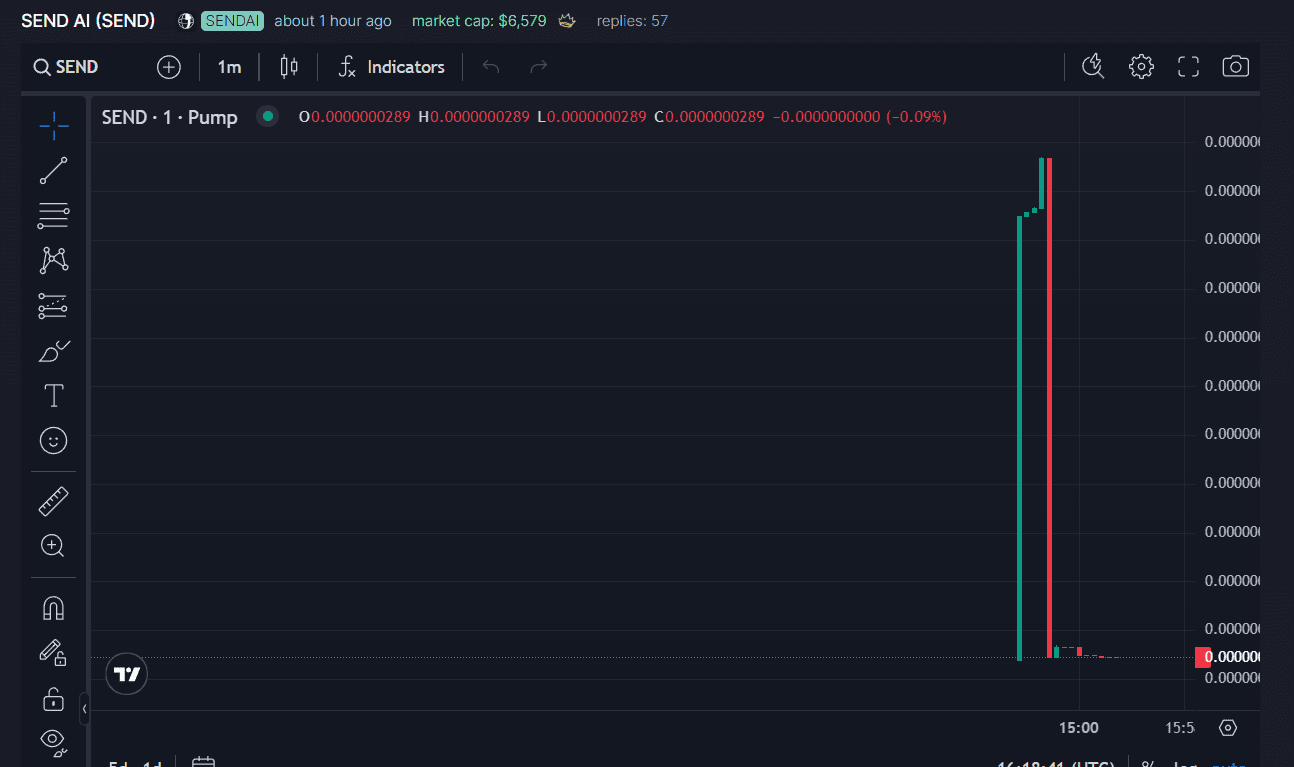This screenshot has width=1294, height=767.
Task: Select the crosshair cursor tool
Action: click(x=54, y=124)
